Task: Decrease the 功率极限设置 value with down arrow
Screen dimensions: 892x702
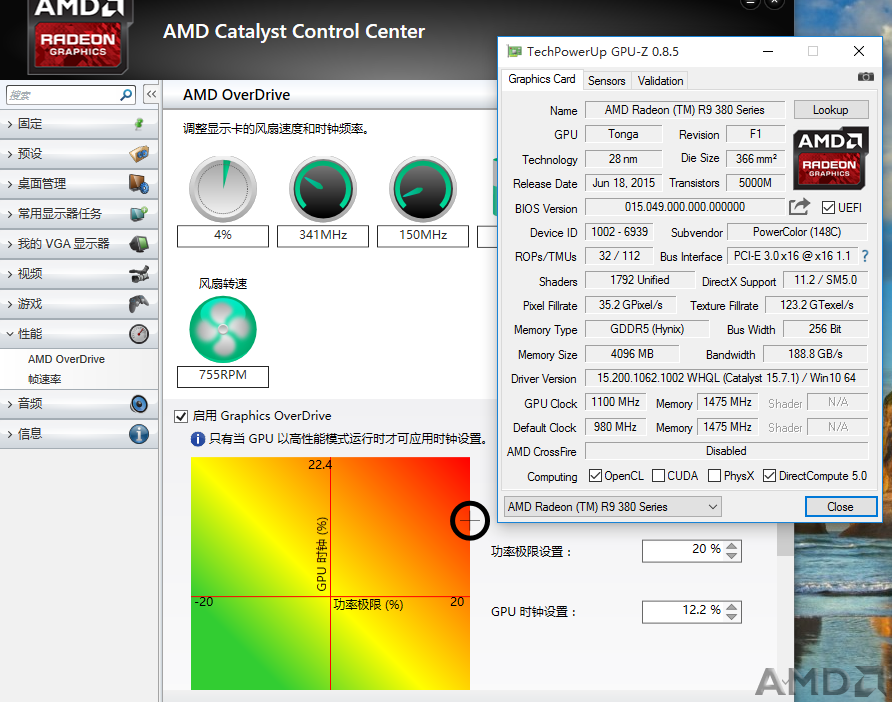Action: [732, 556]
